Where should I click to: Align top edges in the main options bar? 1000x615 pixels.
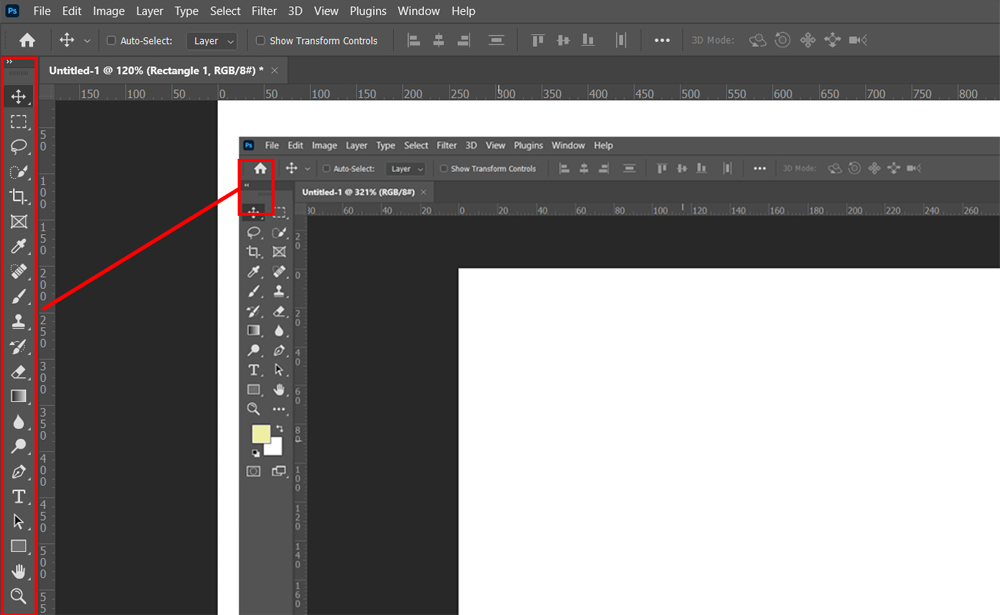click(x=538, y=40)
